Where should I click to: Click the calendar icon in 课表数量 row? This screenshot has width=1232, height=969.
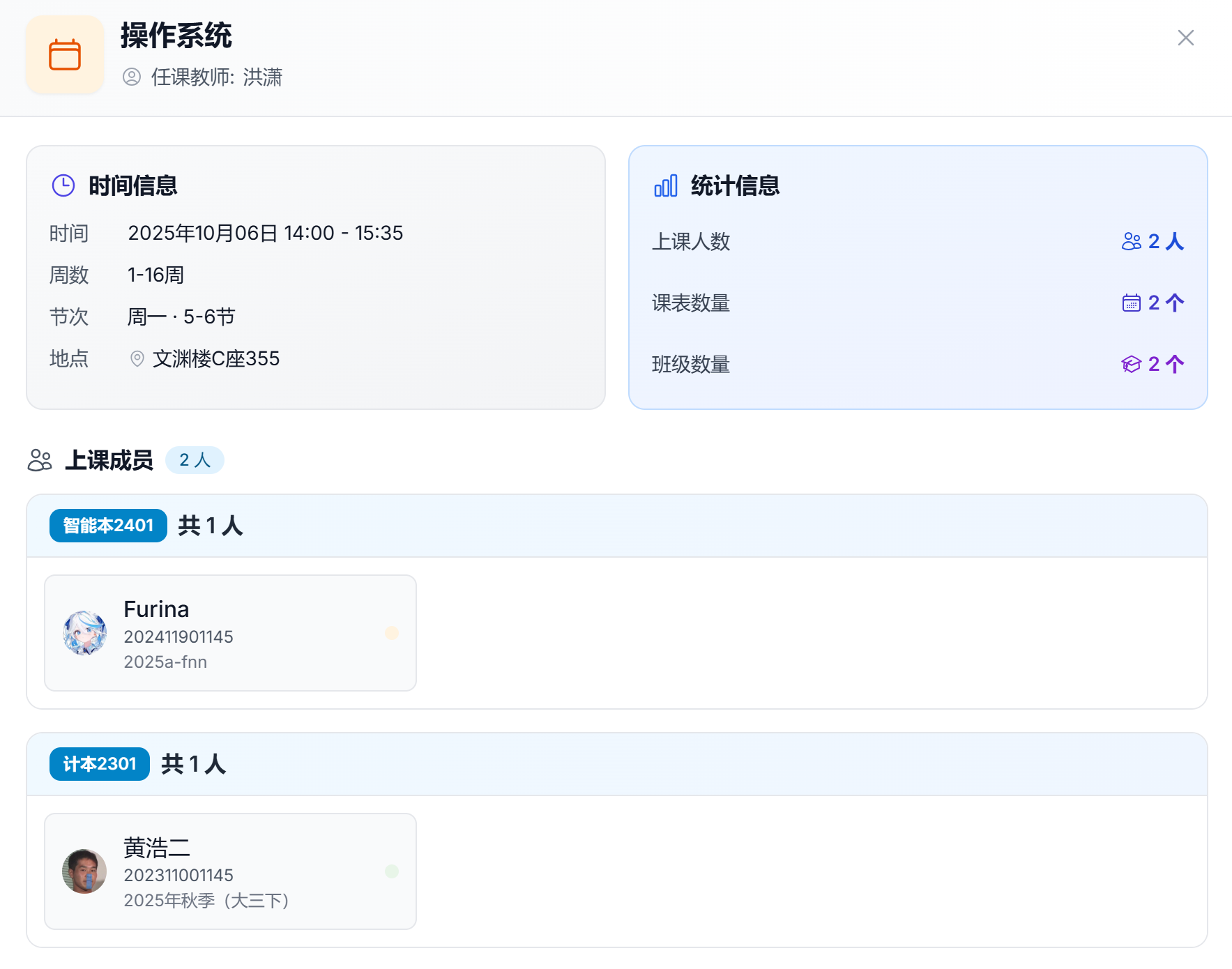pyautogui.click(x=1131, y=303)
